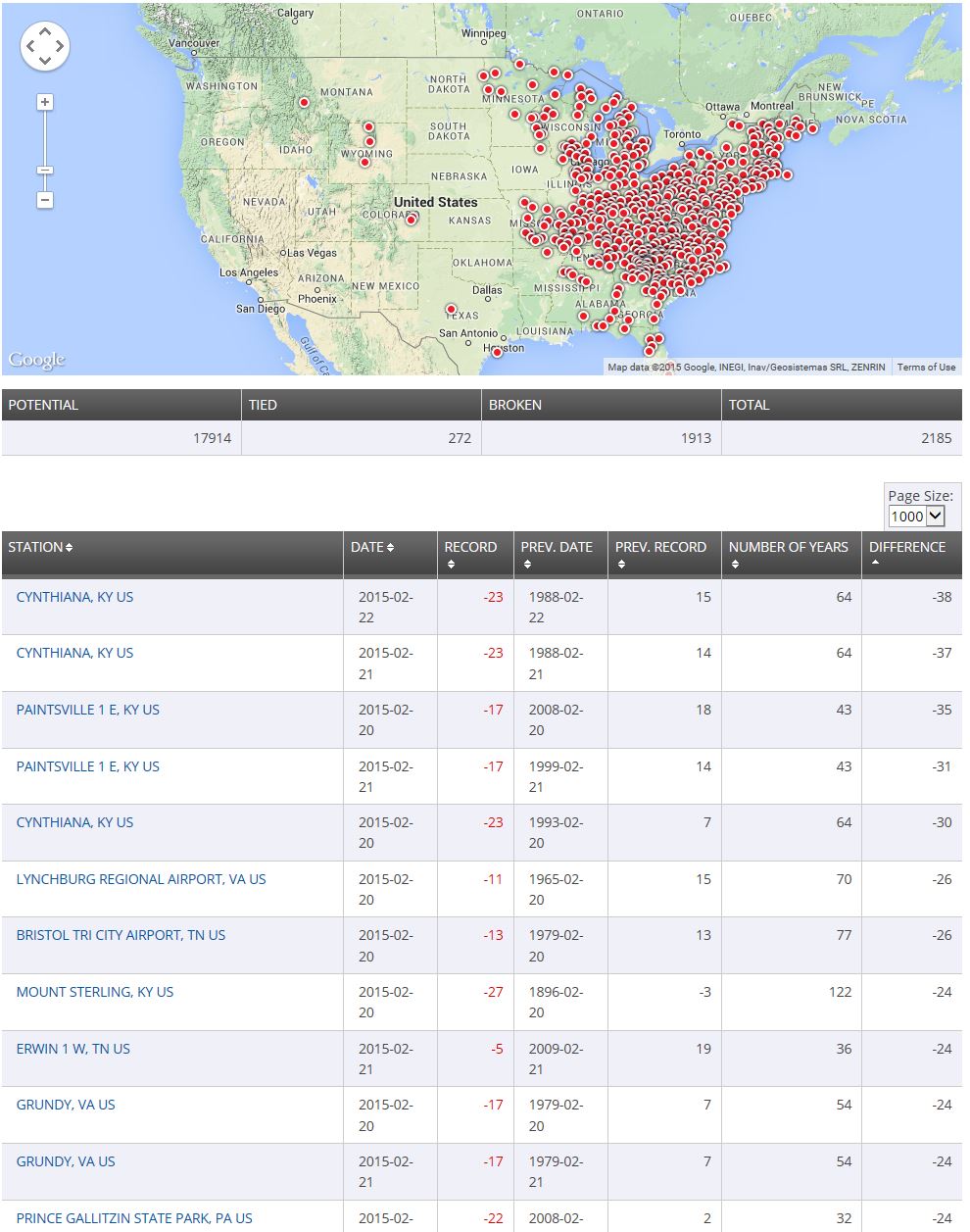Sort the table by Date column
The image size is (970, 1232).
point(372,547)
